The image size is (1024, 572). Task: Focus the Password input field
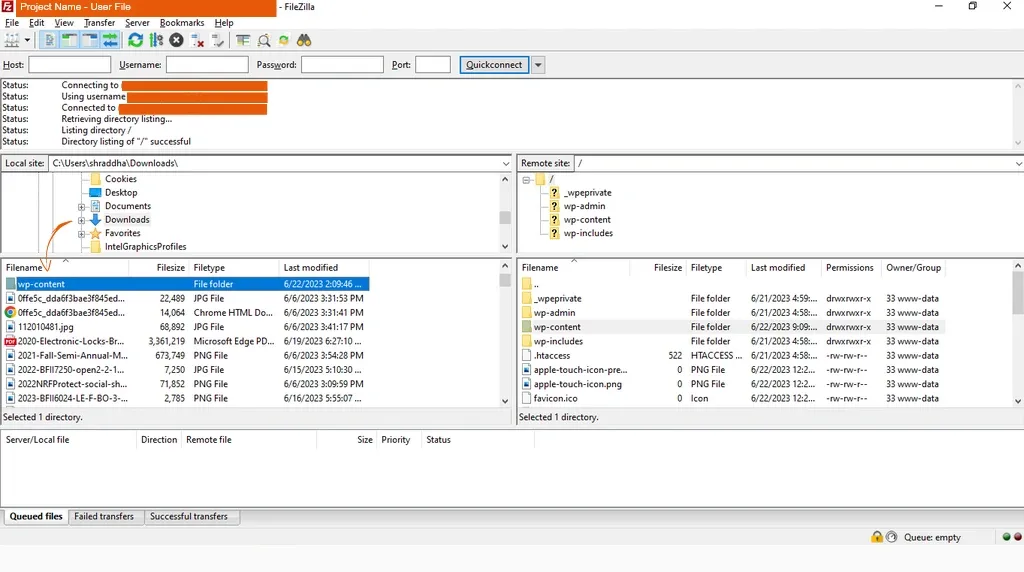(x=342, y=65)
